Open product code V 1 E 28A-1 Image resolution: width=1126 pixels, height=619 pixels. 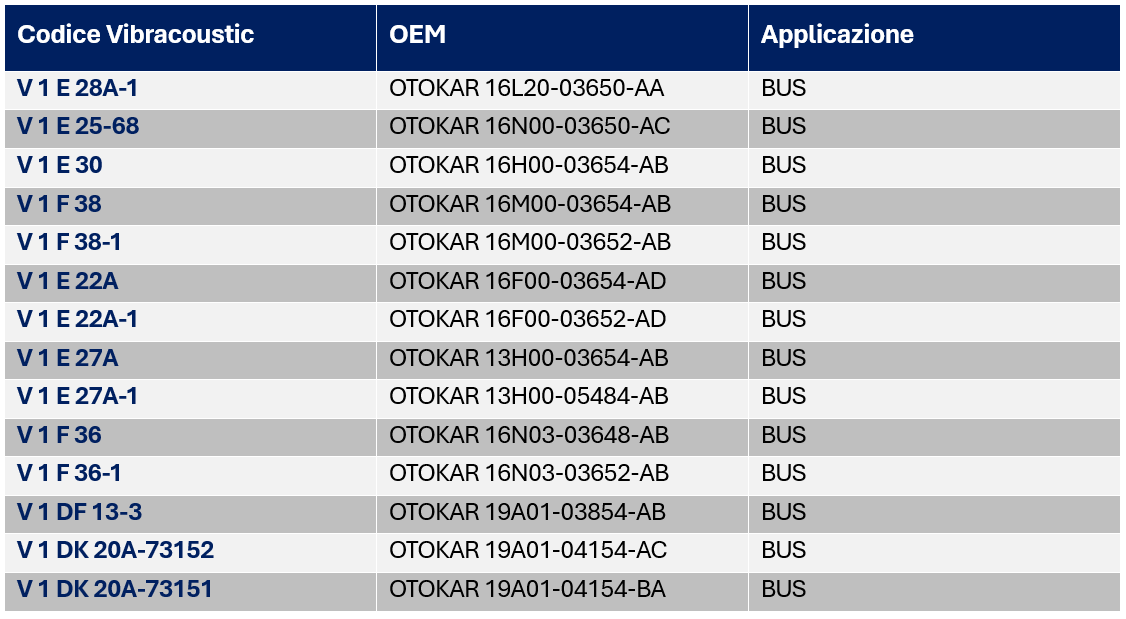coord(78,88)
